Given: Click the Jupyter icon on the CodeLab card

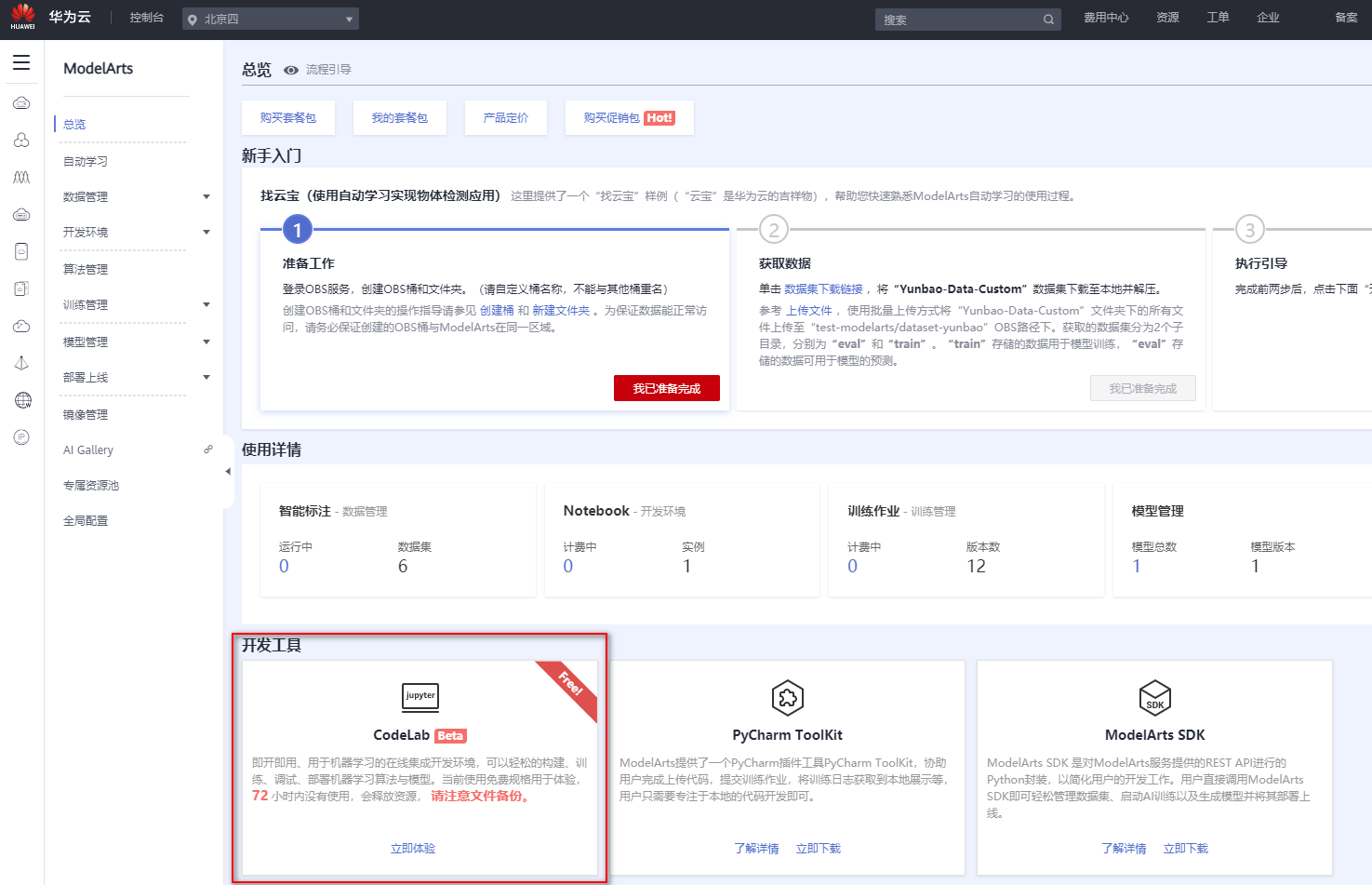Looking at the screenshot, I should click(x=420, y=696).
